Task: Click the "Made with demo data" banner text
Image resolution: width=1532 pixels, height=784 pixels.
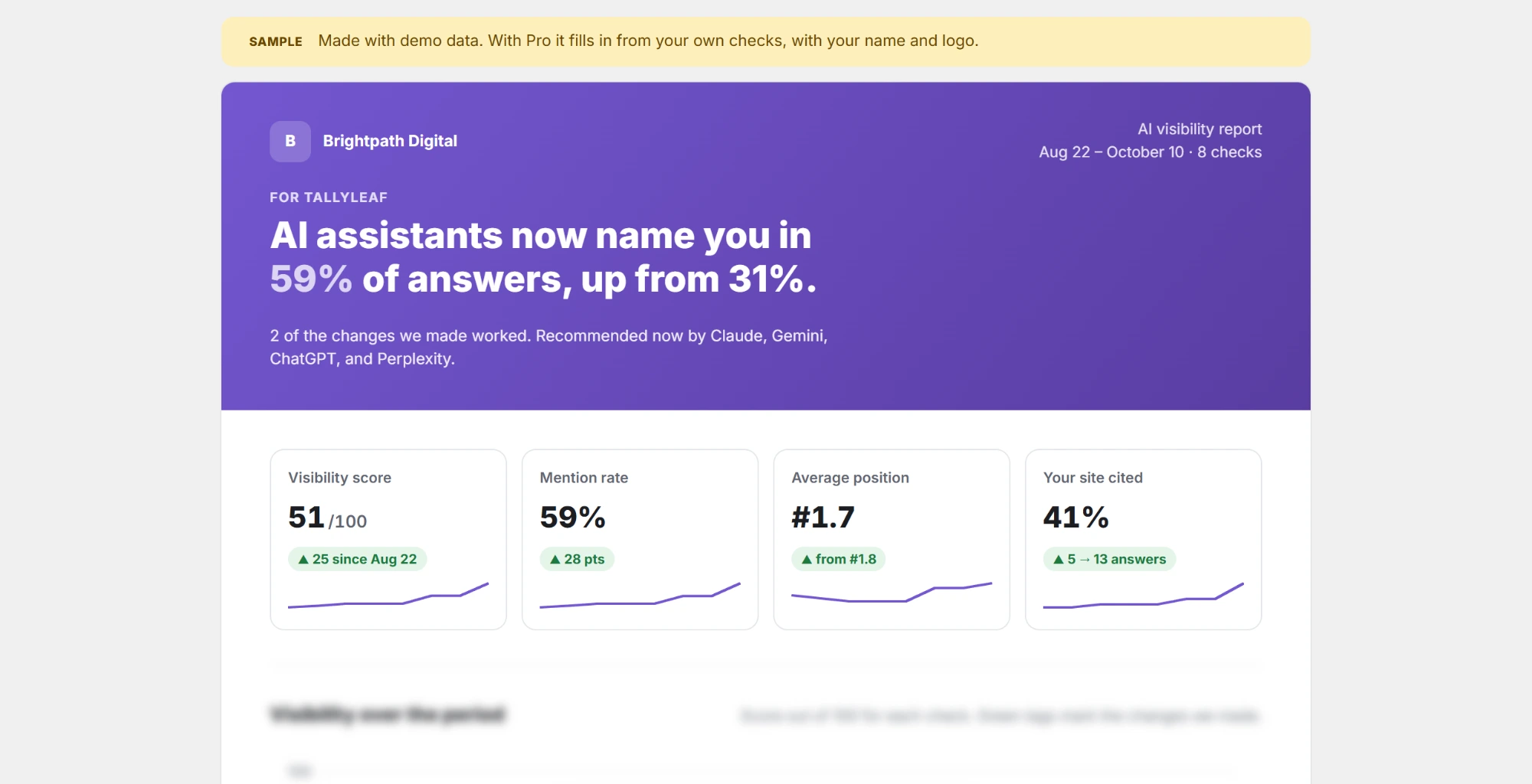Action: pos(648,41)
